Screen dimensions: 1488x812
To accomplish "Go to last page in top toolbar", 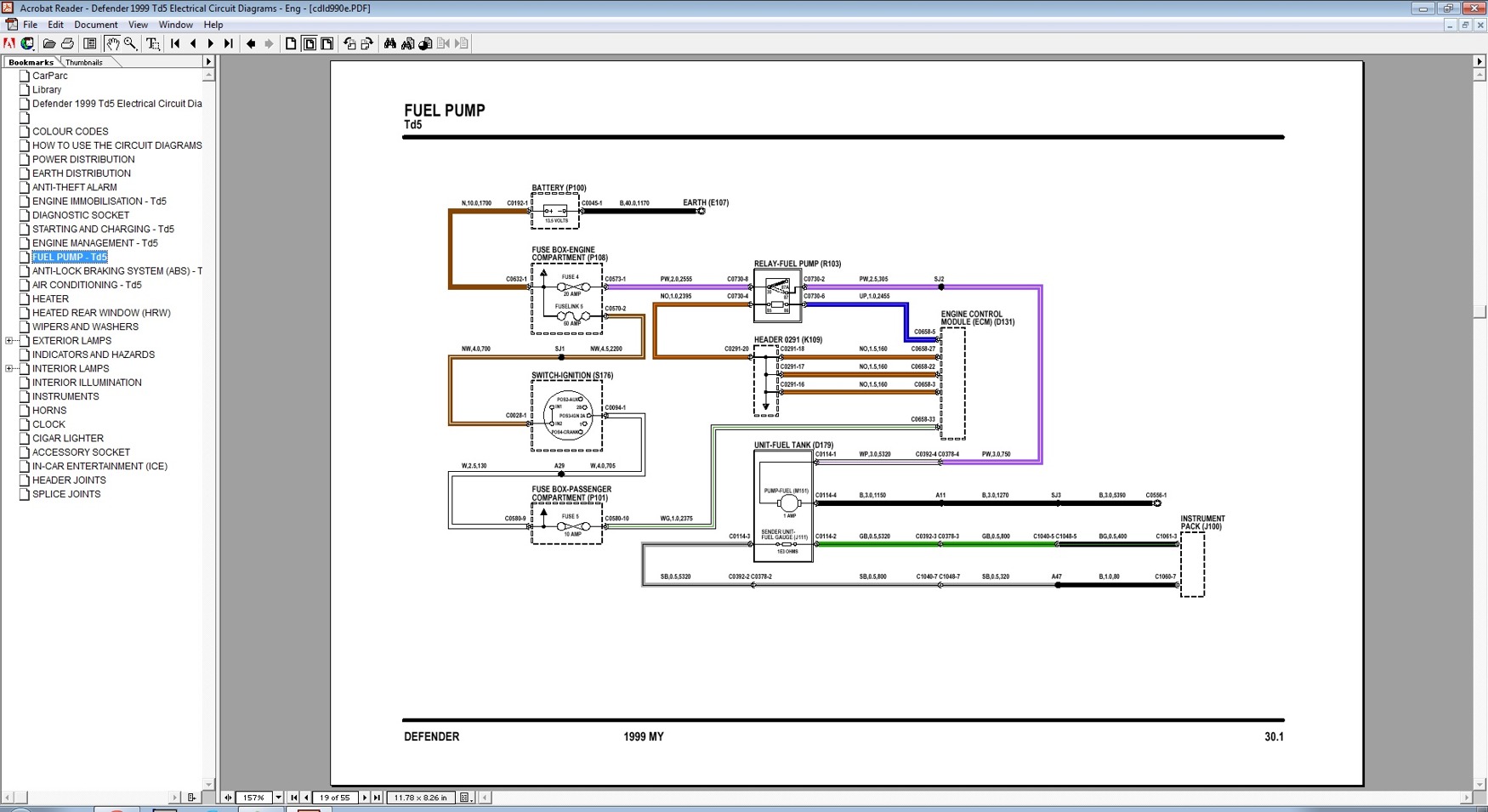I will [x=229, y=43].
